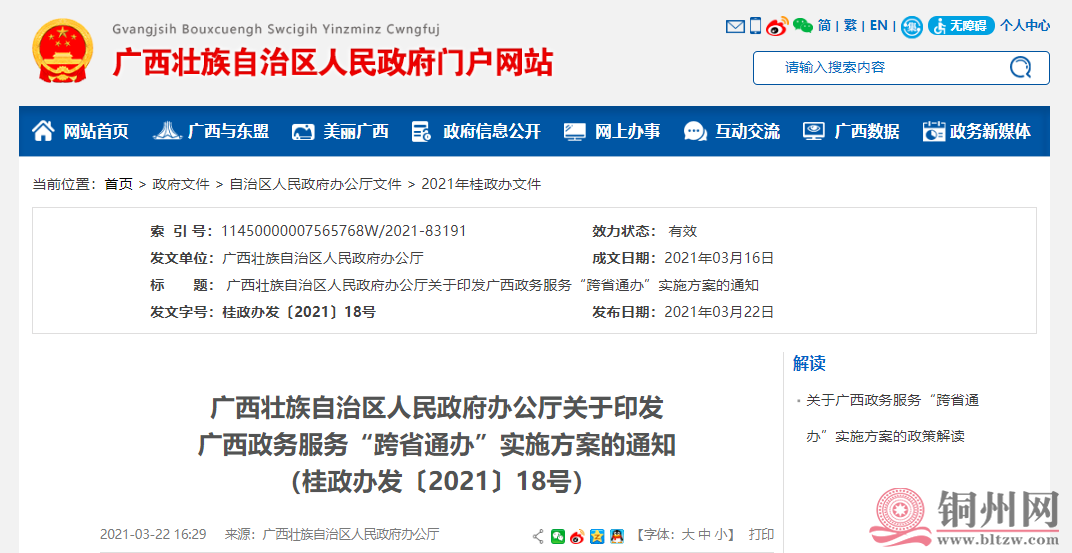
Task: Set font size to large (大)
Action: 688,535
